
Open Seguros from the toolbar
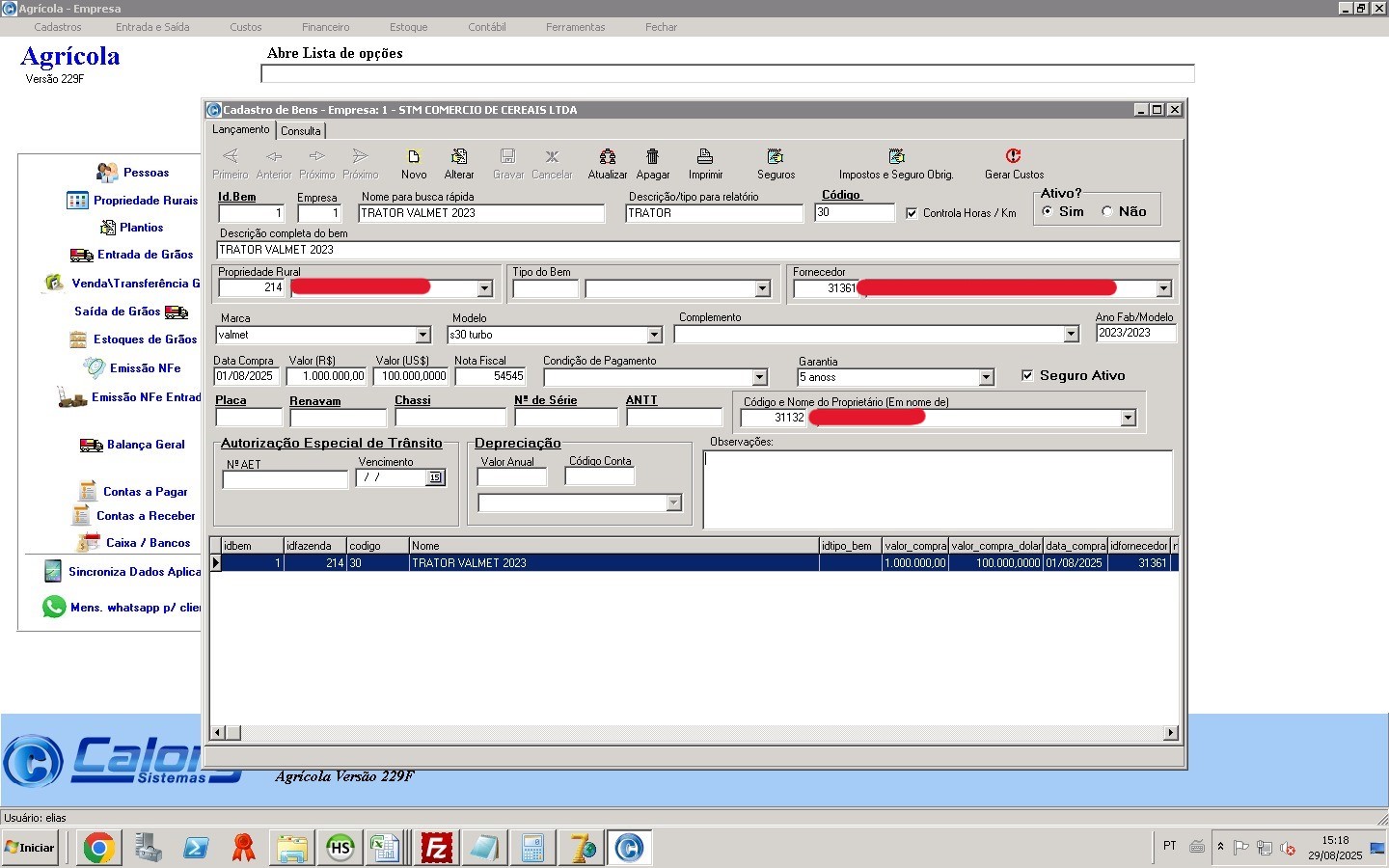click(x=776, y=157)
